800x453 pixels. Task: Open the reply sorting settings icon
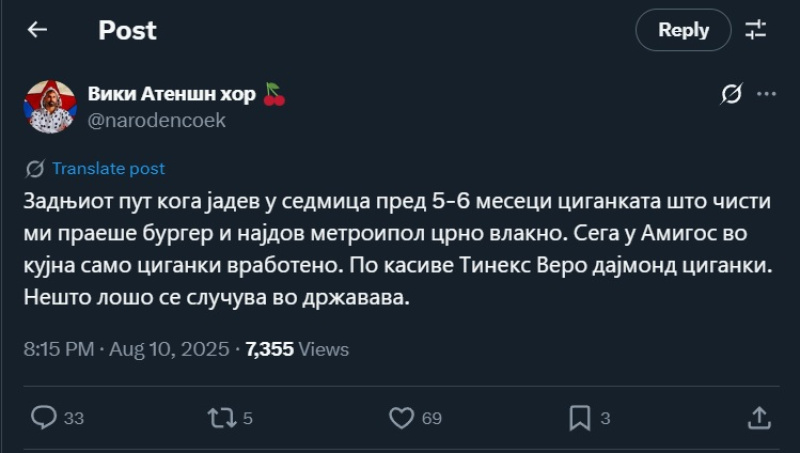(759, 30)
